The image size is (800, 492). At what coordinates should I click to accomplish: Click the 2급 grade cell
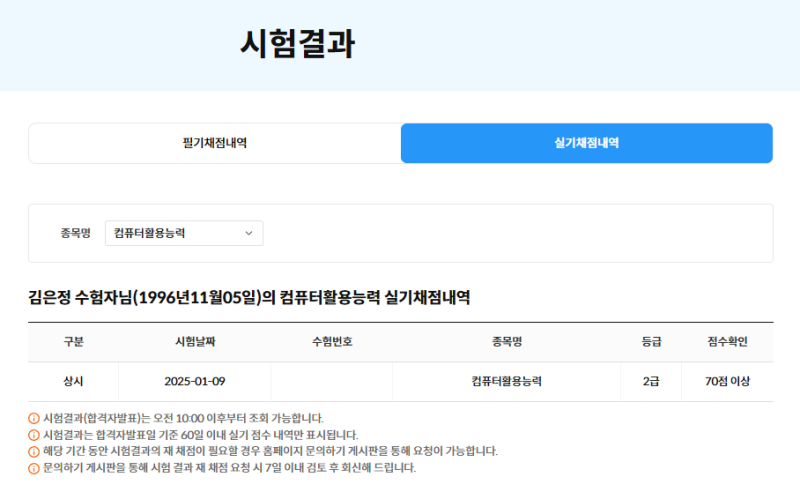(651, 381)
